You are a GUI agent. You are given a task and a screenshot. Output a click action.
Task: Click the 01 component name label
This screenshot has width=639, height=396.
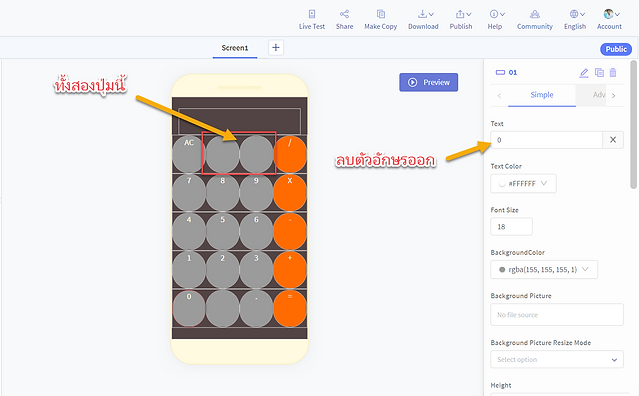(x=513, y=73)
